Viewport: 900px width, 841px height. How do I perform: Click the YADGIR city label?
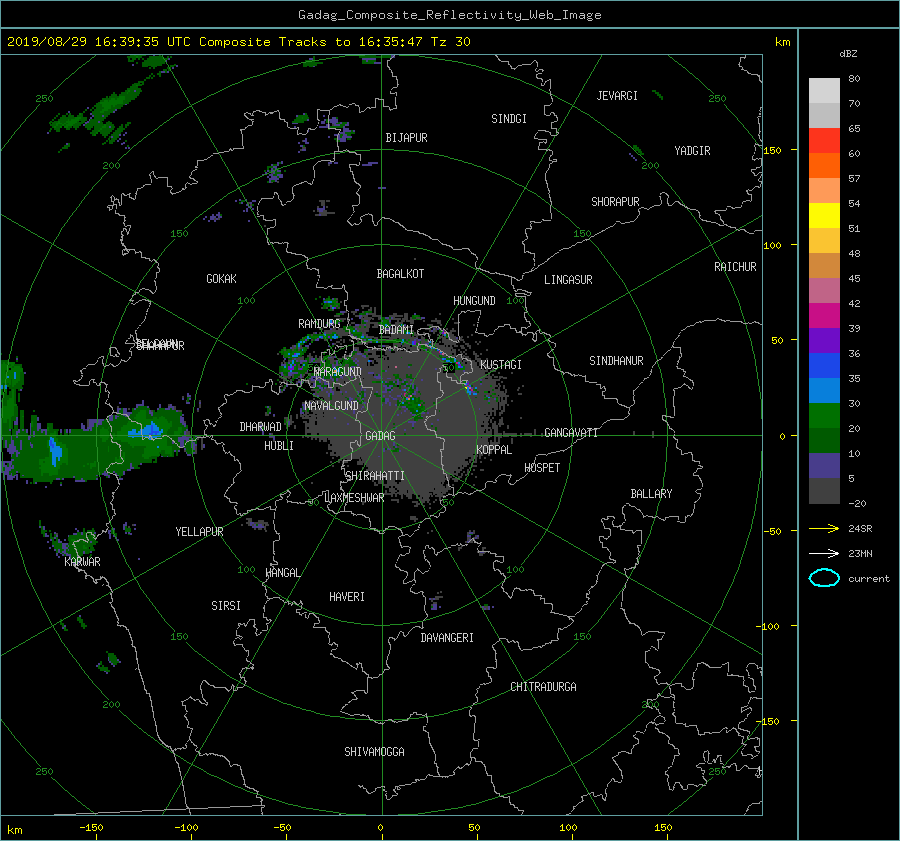(x=692, y=151)
